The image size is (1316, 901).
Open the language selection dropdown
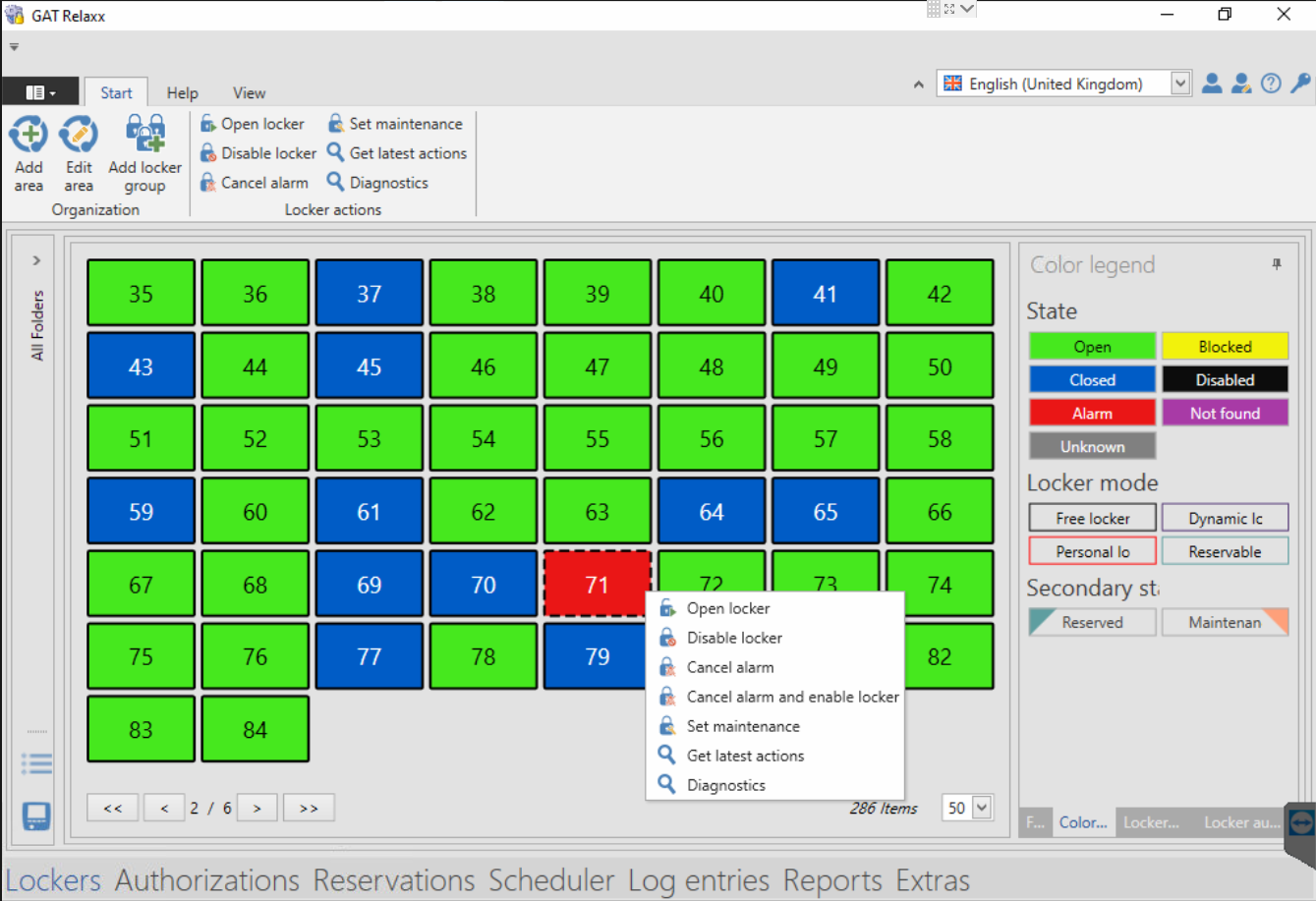coord(1180,84)
